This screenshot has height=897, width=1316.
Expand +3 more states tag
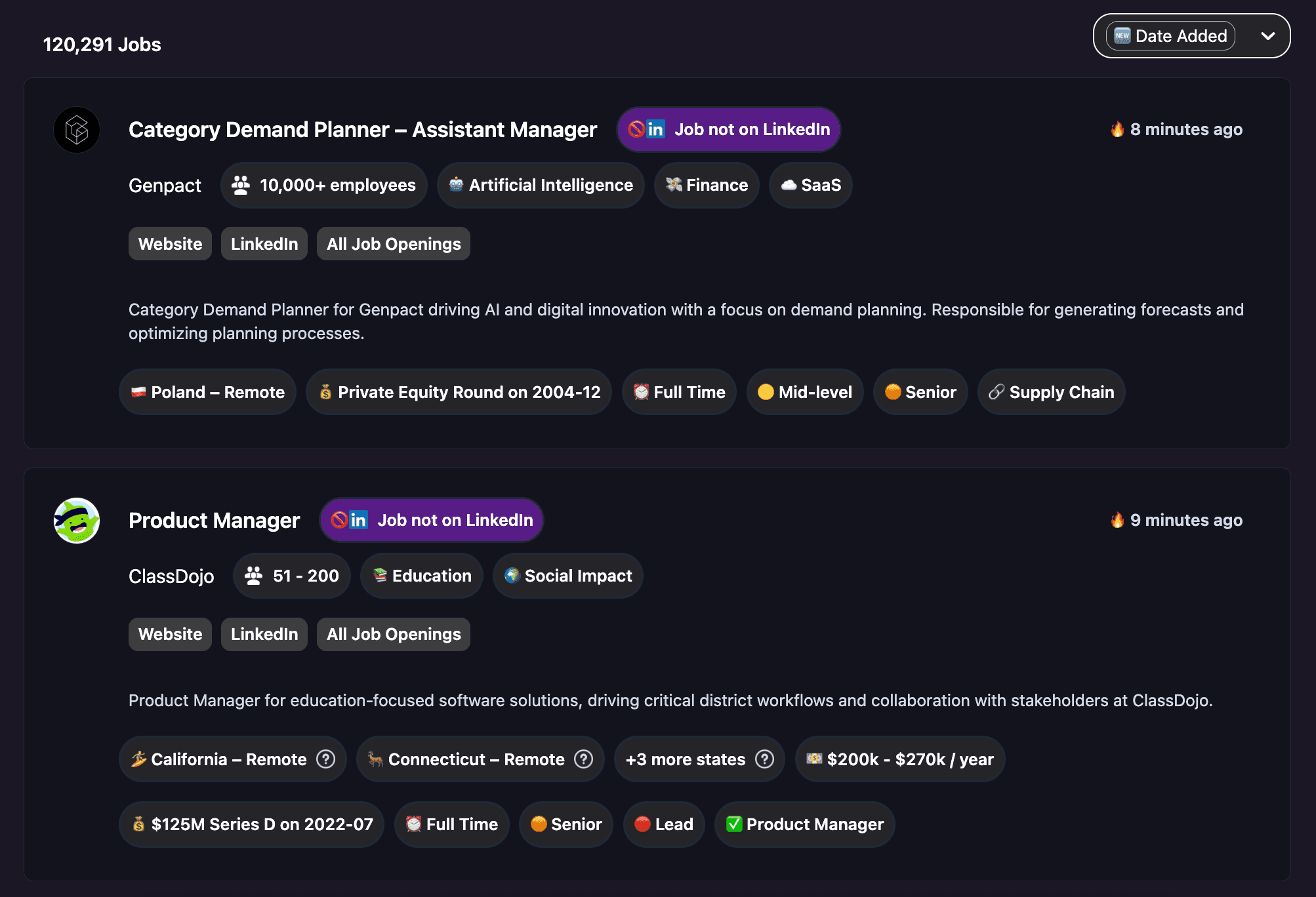pos(685,759)
